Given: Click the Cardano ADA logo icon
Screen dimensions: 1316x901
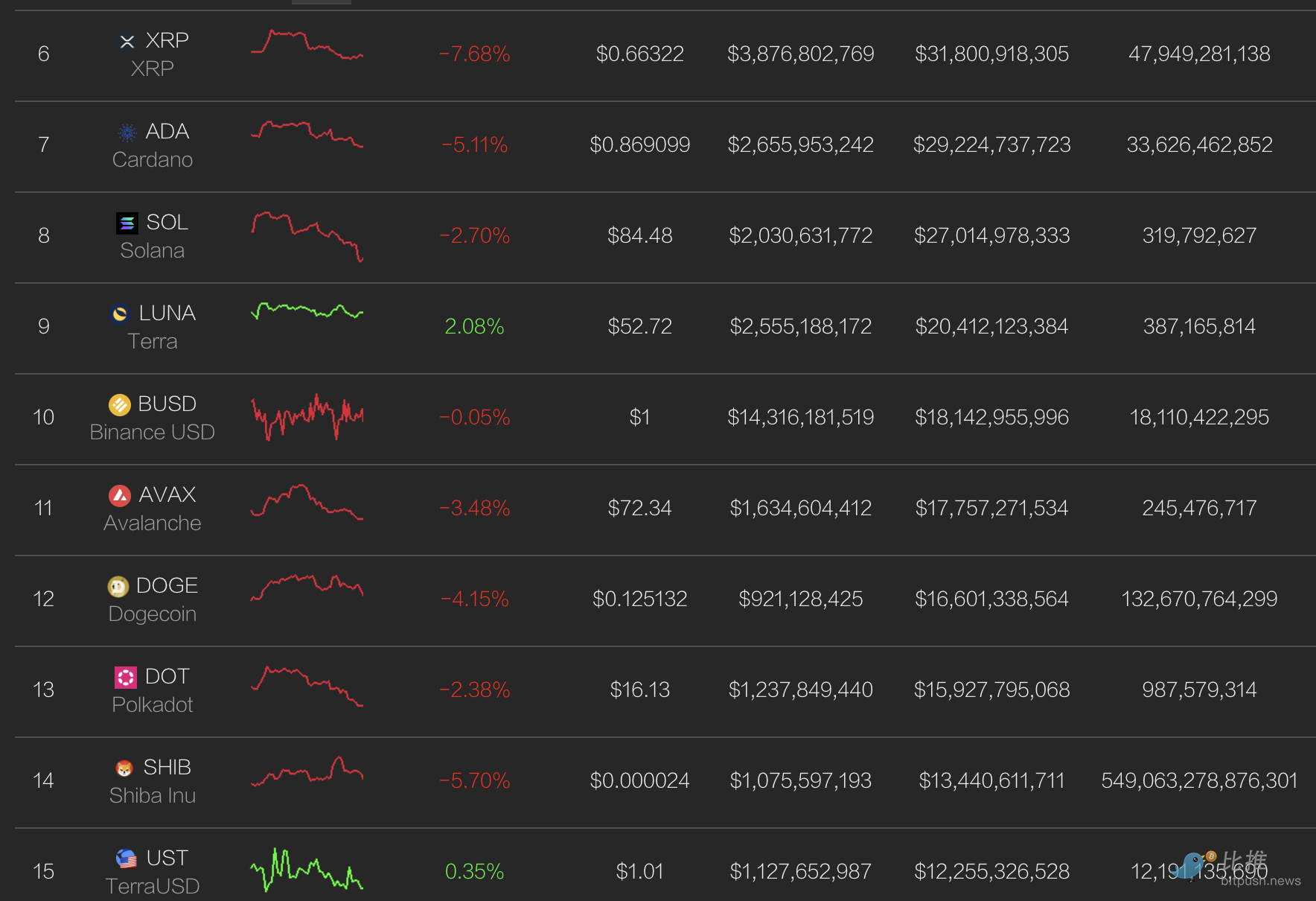Looking at the screenshot, I should (127, 133).
